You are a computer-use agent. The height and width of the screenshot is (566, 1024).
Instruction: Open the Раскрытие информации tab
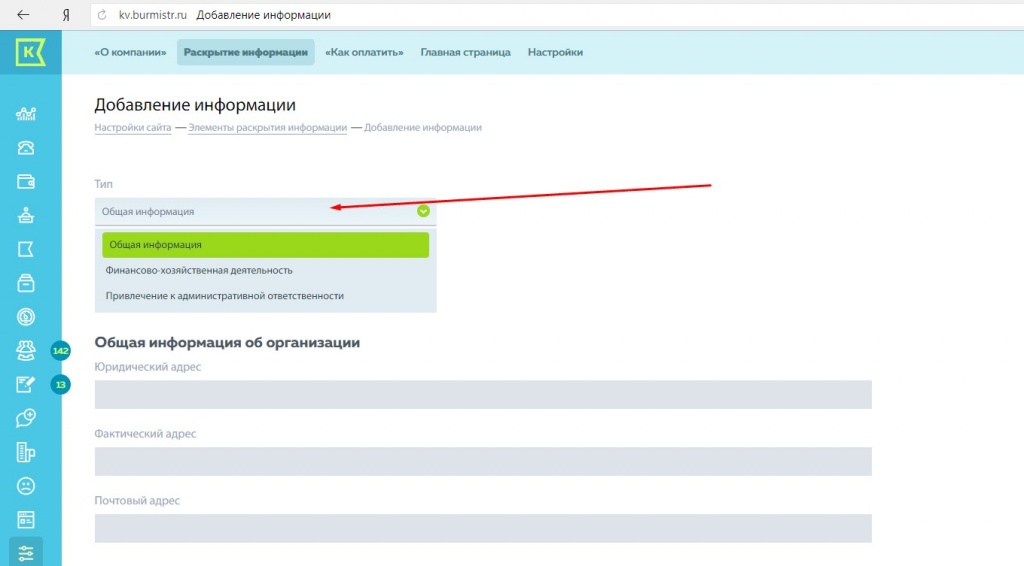click(x=246, y=52)
